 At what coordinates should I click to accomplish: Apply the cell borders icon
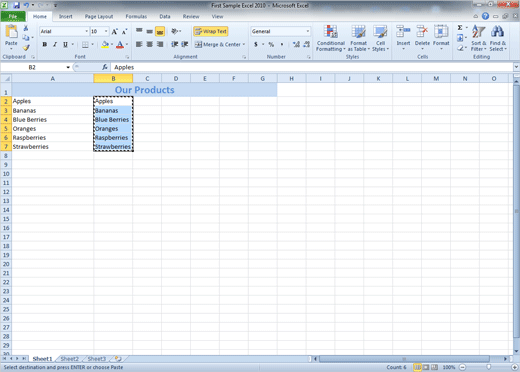[x=85, y=44]
